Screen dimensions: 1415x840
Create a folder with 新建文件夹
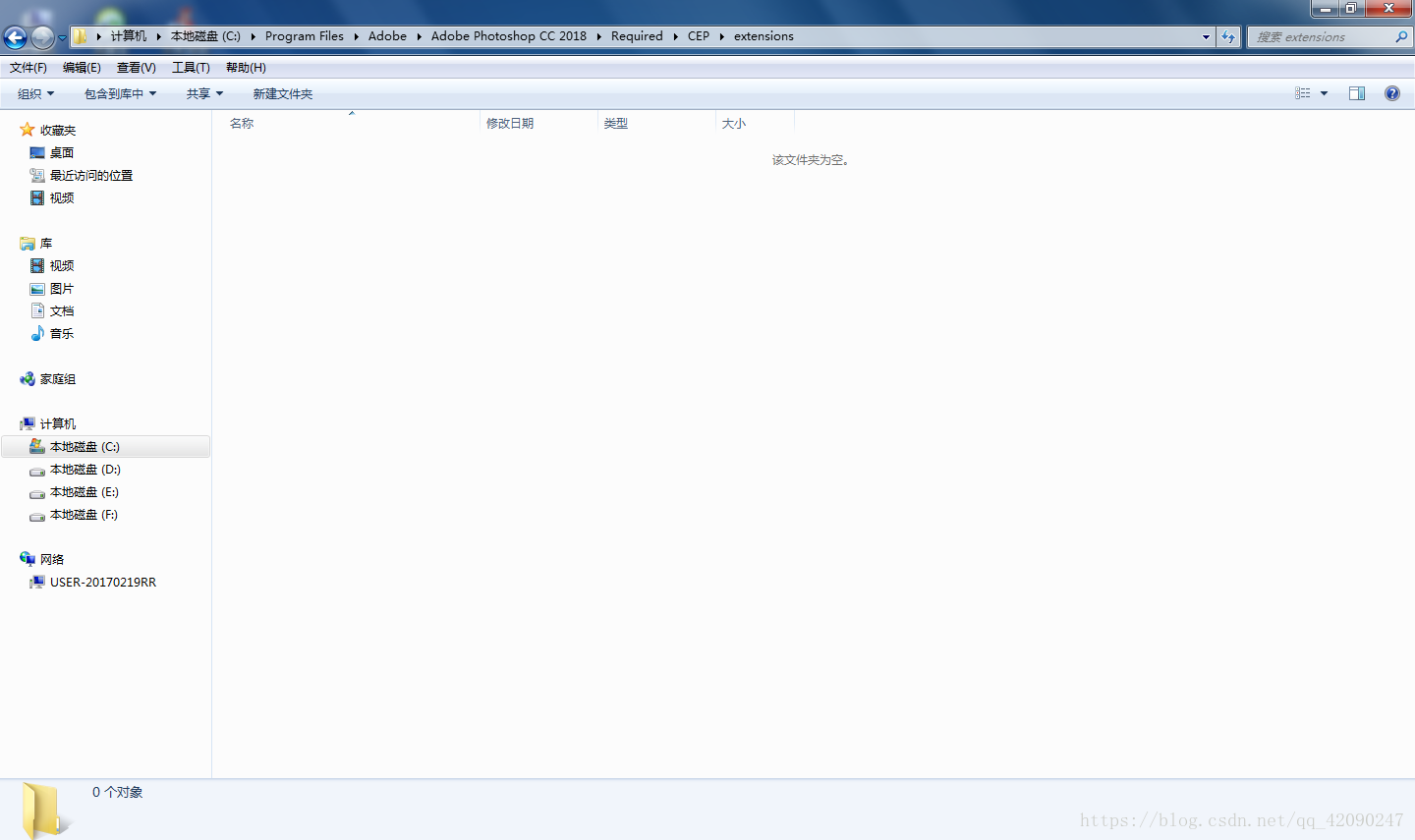[x=283, y=94]
